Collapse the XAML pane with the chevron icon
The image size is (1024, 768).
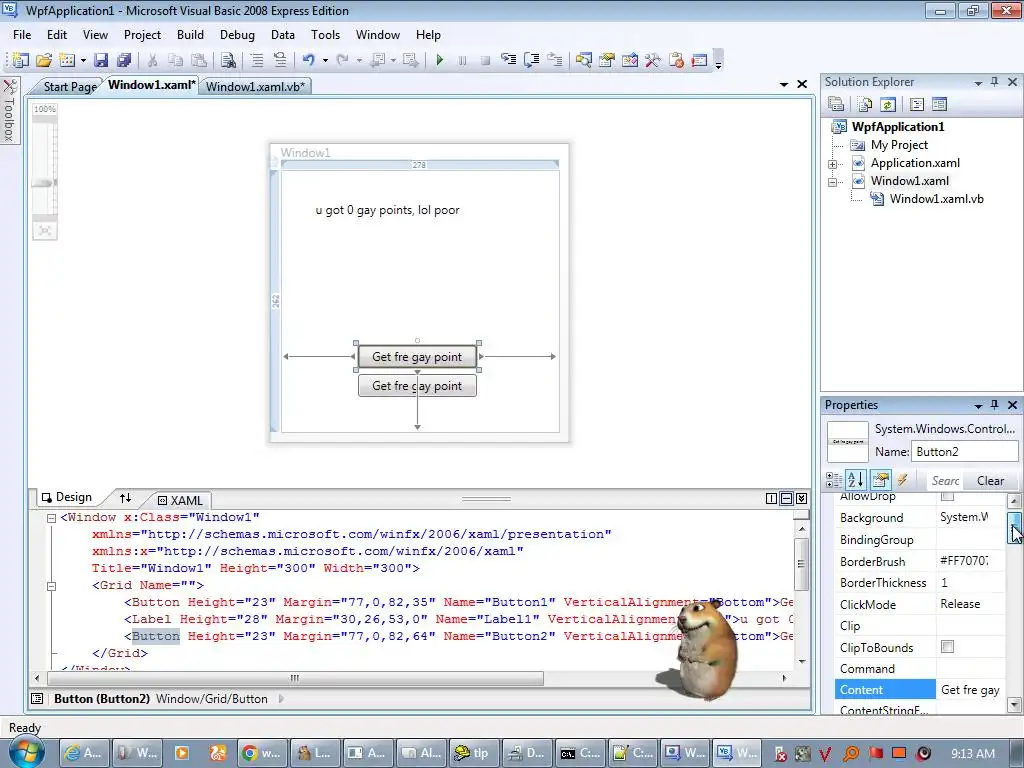tap(801, 499)
